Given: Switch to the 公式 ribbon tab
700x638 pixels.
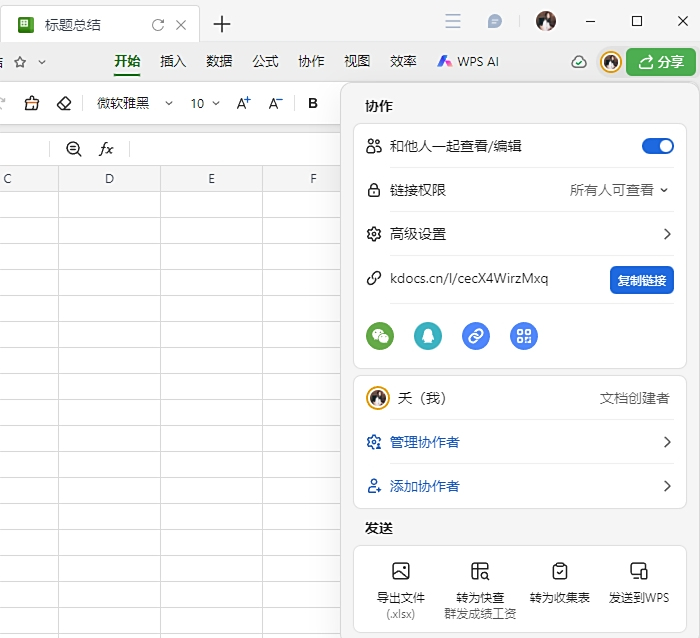Looking at the screenshot, I should pos(265,61).
